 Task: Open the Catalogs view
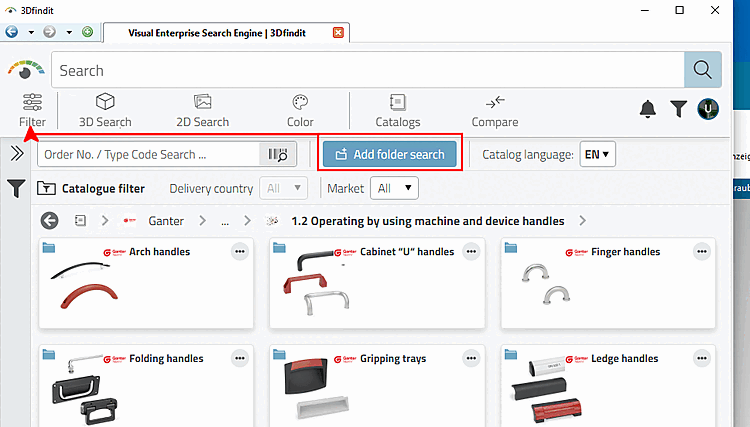(397, 110)
